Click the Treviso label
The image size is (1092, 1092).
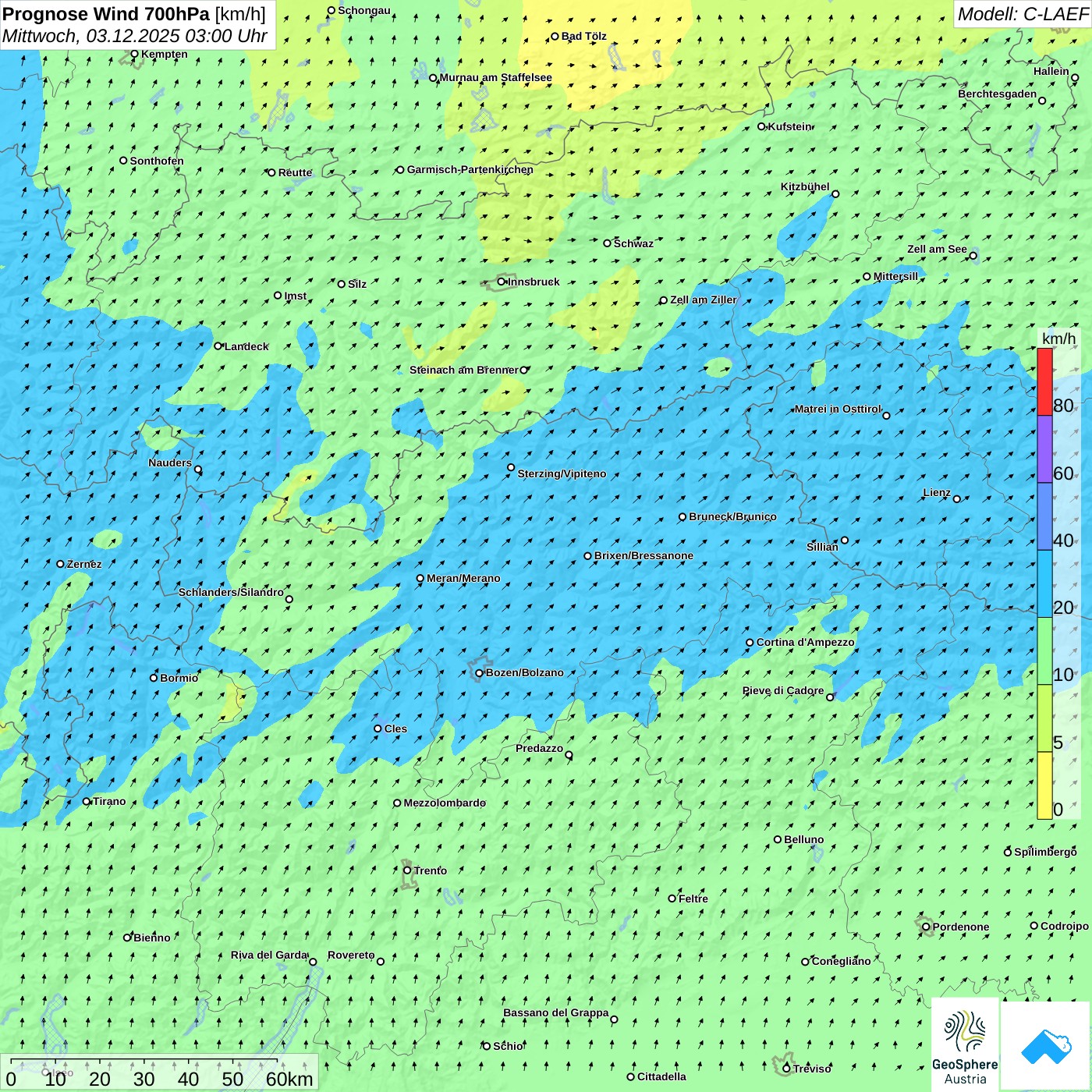[812, 1069]
